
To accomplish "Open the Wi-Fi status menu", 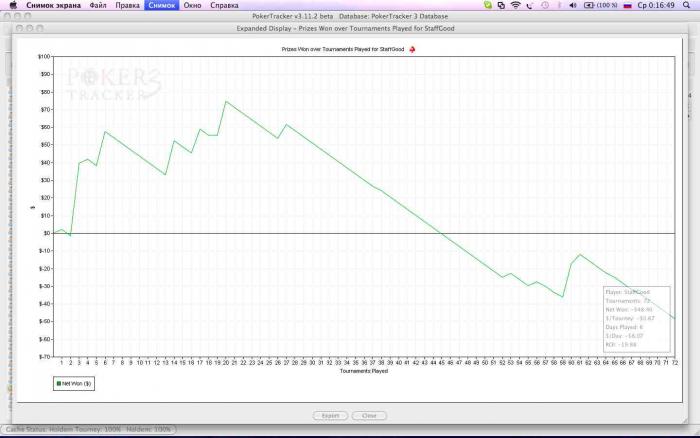I will click(x=516, y=5).
